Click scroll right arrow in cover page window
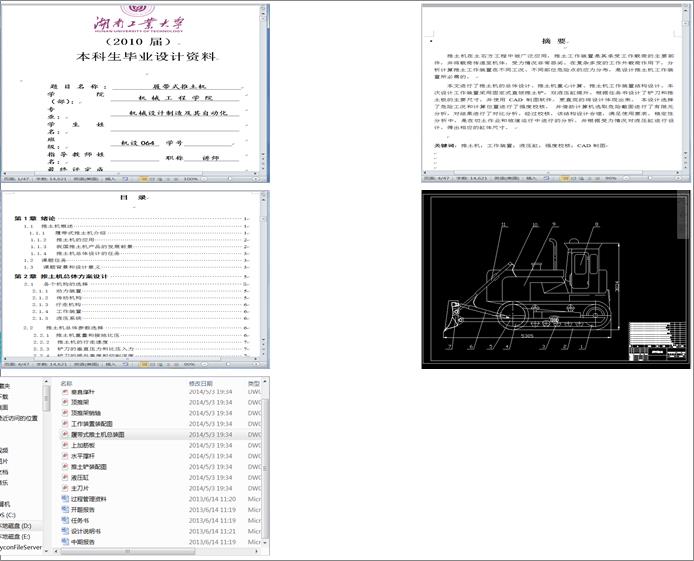Screen dimensions: 694x561 click(x=255, y=173)
